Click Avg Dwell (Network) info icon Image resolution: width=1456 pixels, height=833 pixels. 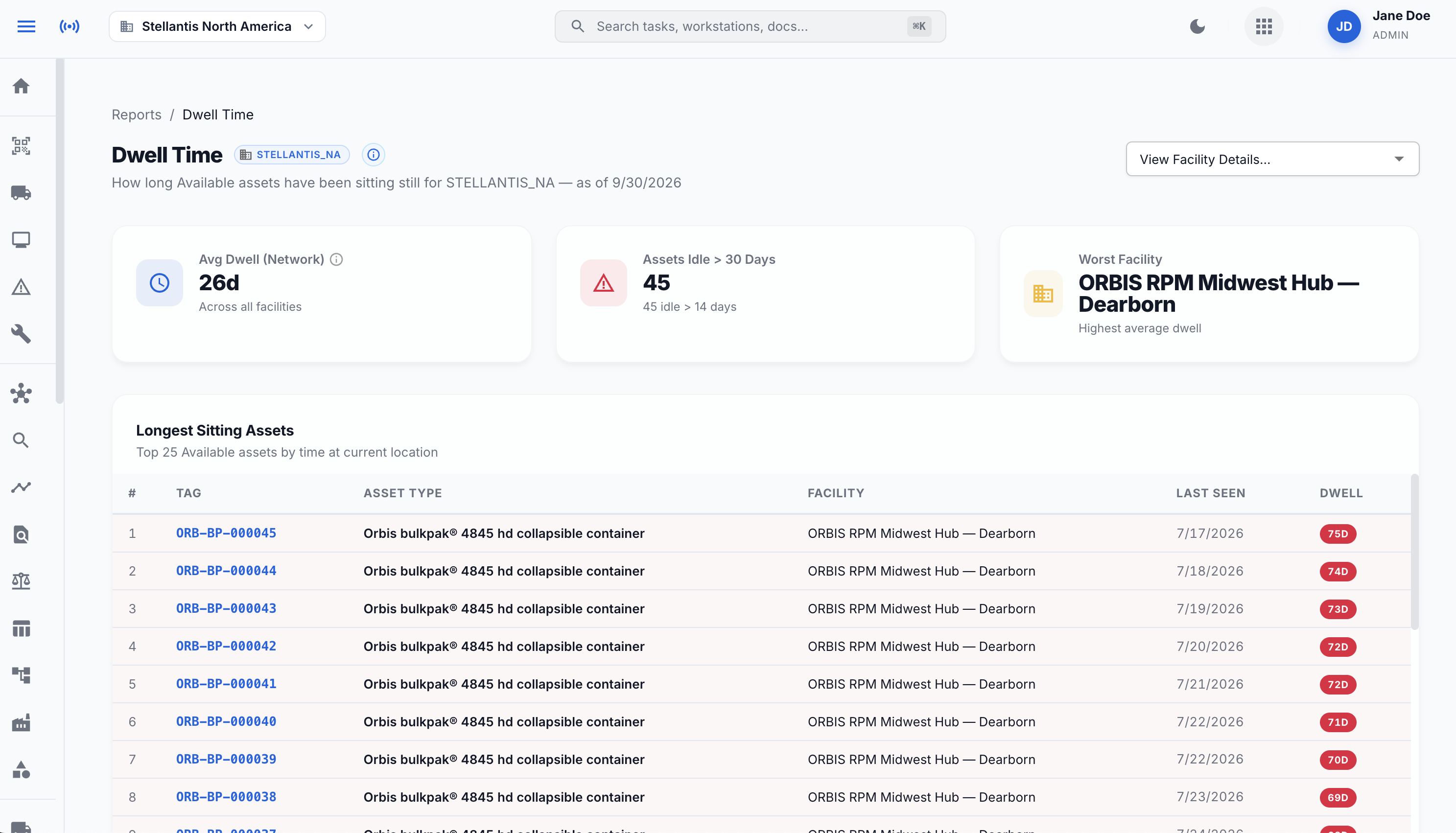[x=336, y=259]
